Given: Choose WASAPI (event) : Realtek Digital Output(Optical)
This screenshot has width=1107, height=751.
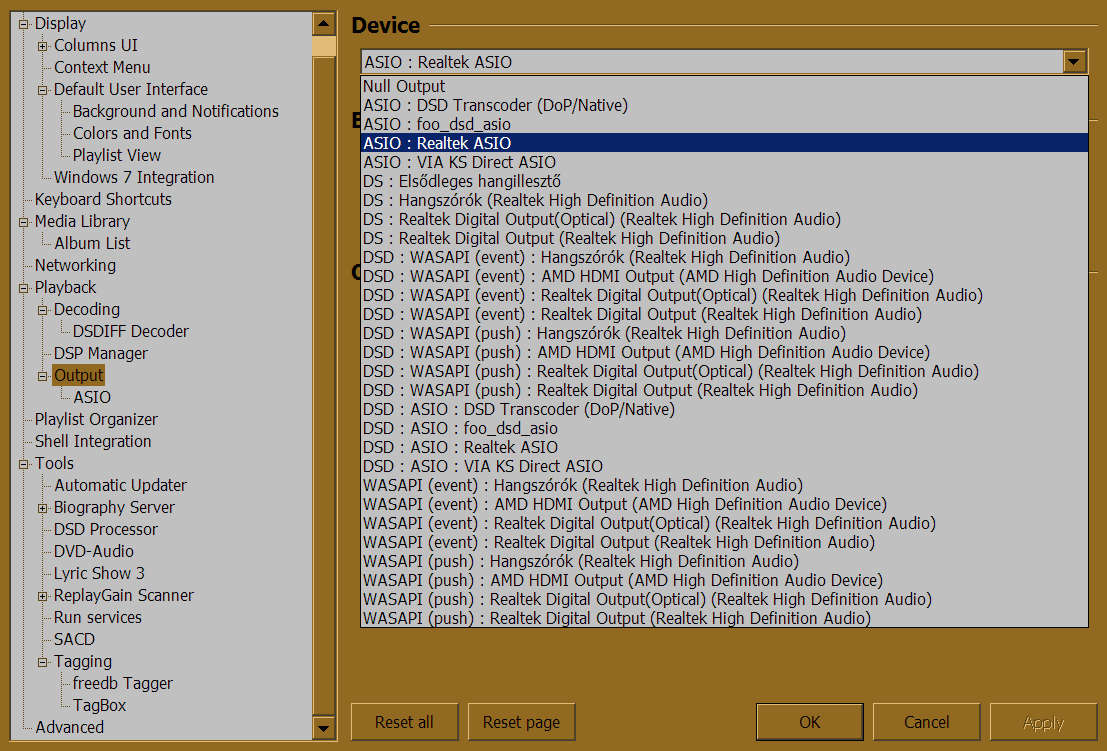Looking at the screenshot, I should pyautogui.click(x=724, y=524).
